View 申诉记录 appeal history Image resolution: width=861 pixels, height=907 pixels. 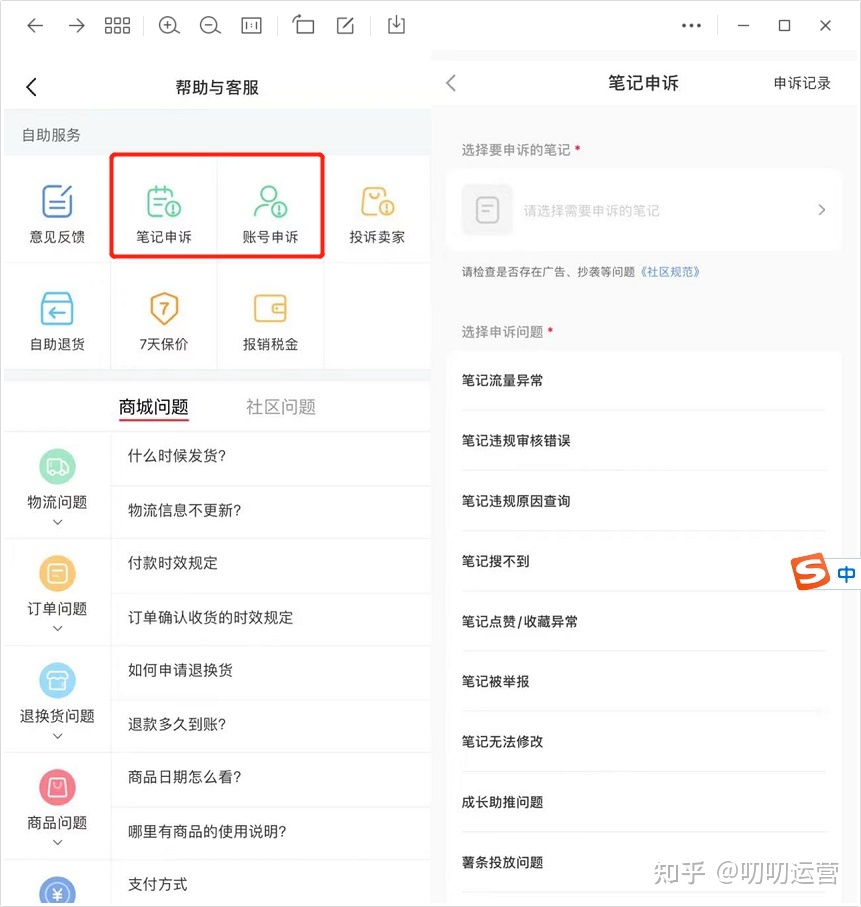(801, 84)
